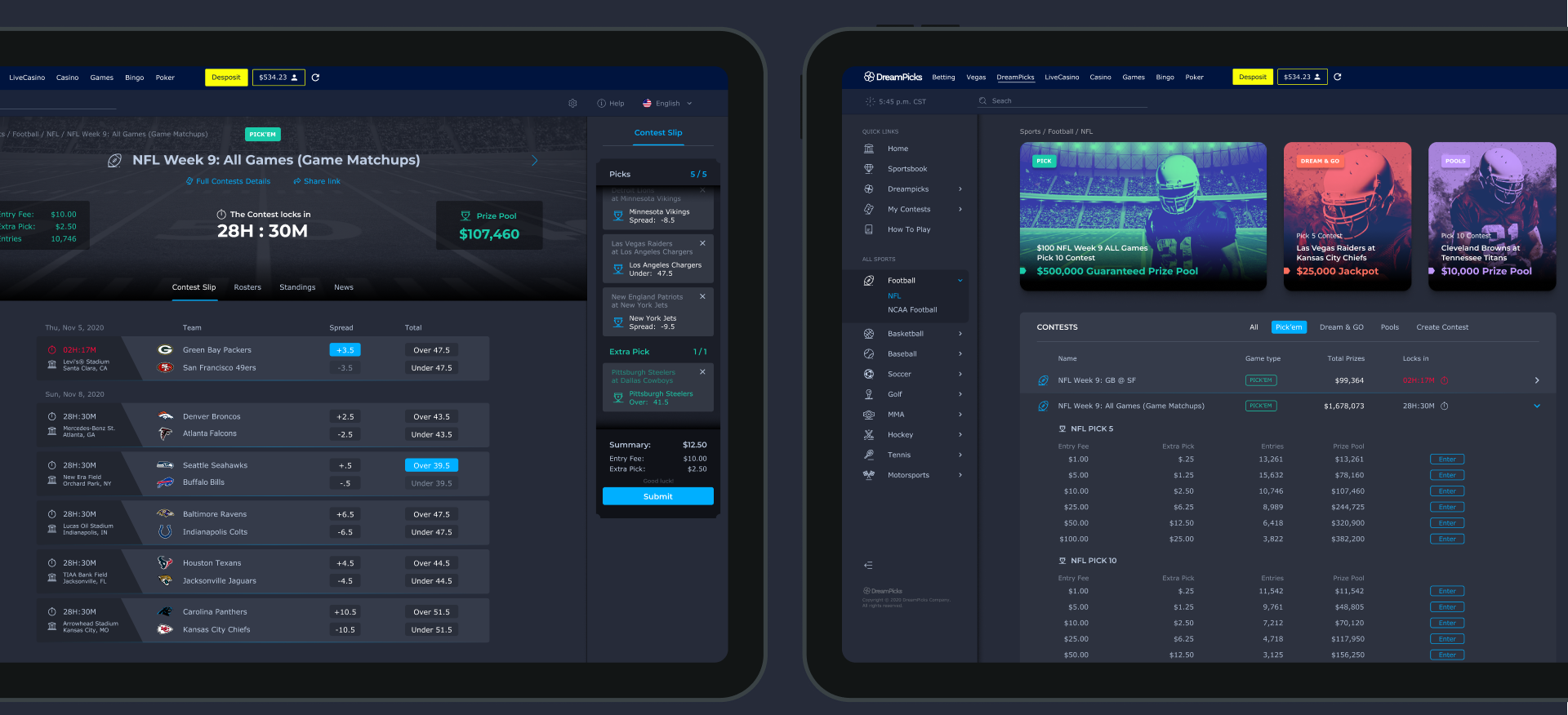Image resolution: width=1568 pixels, height=715 pixels.
Task: Click next contest arrow beside the title
Action: pyautogui.click(x=535, y=161)
